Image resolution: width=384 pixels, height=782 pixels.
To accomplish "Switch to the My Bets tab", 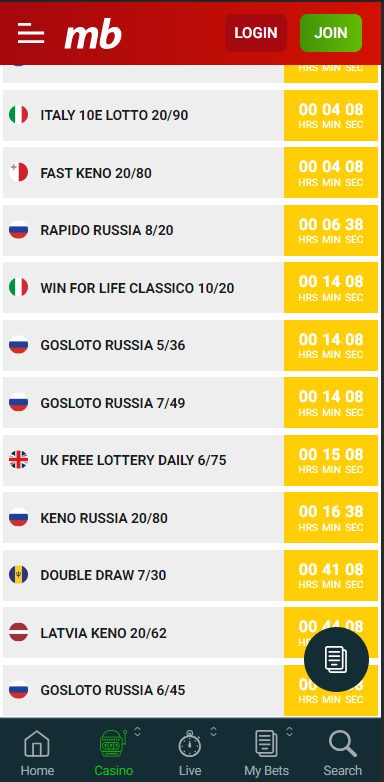I will click(x=266, y=753).
